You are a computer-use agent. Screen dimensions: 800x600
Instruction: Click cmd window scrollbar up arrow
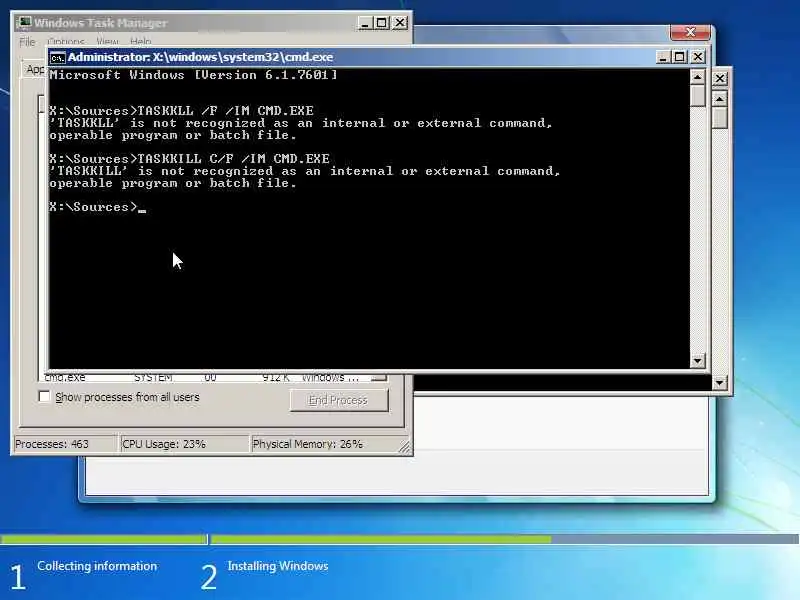tap(697, 78)
